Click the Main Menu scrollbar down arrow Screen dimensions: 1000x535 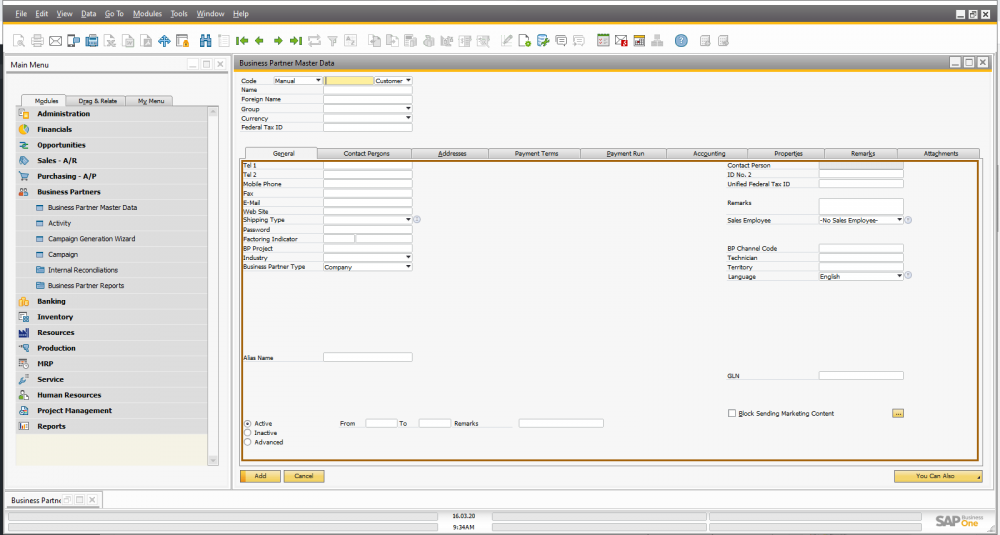(x=213, y=460)
